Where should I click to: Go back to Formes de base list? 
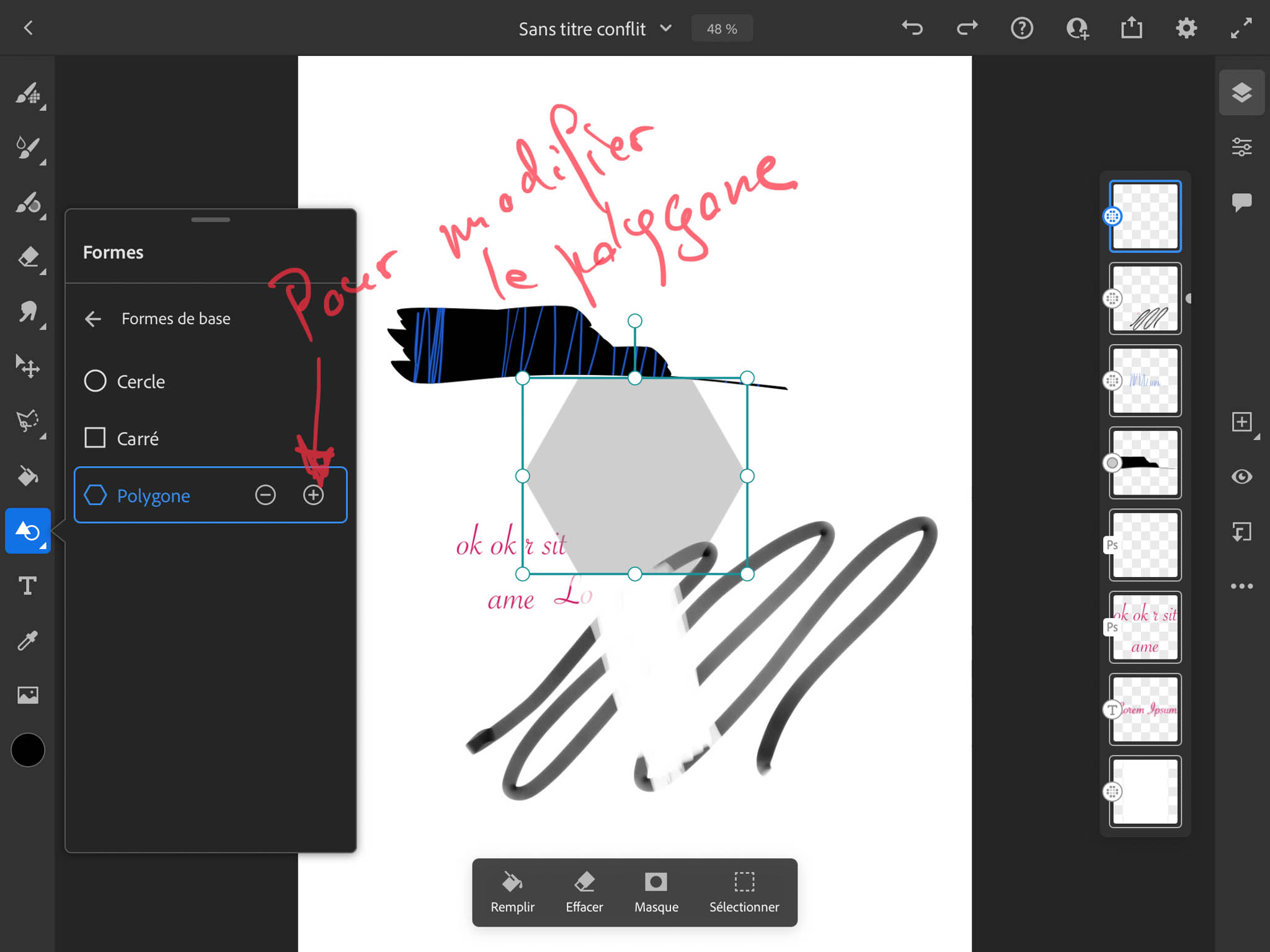click(x=93, y=319)
